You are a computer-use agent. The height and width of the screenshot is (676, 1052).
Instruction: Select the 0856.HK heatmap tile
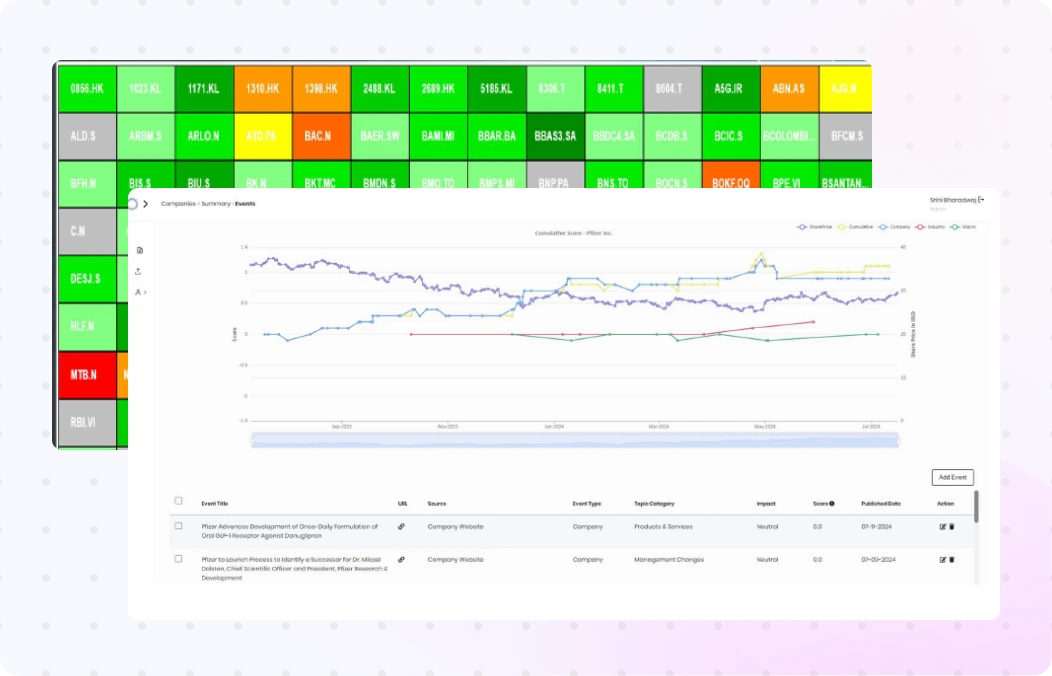[87, 89]
